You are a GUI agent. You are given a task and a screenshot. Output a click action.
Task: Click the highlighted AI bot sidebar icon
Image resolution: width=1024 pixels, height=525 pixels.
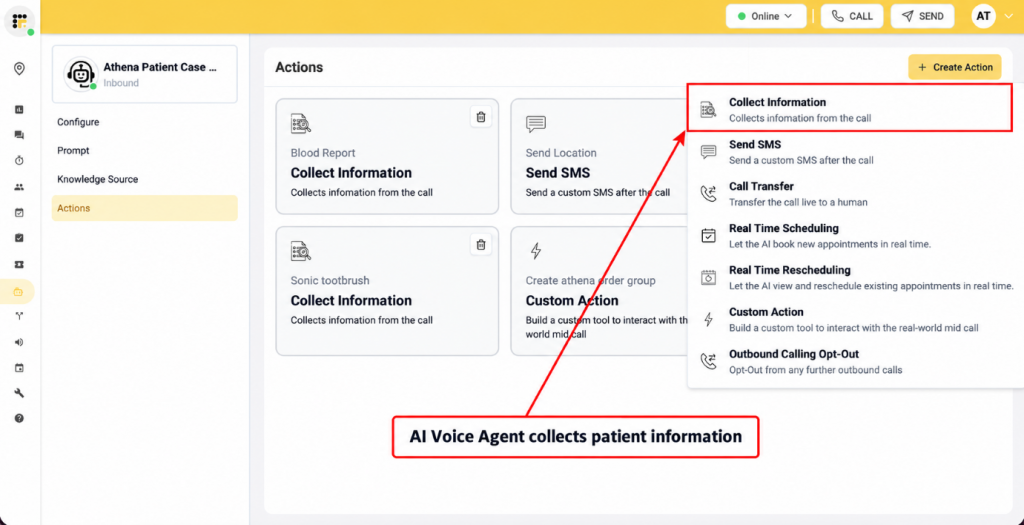[18, 291]
